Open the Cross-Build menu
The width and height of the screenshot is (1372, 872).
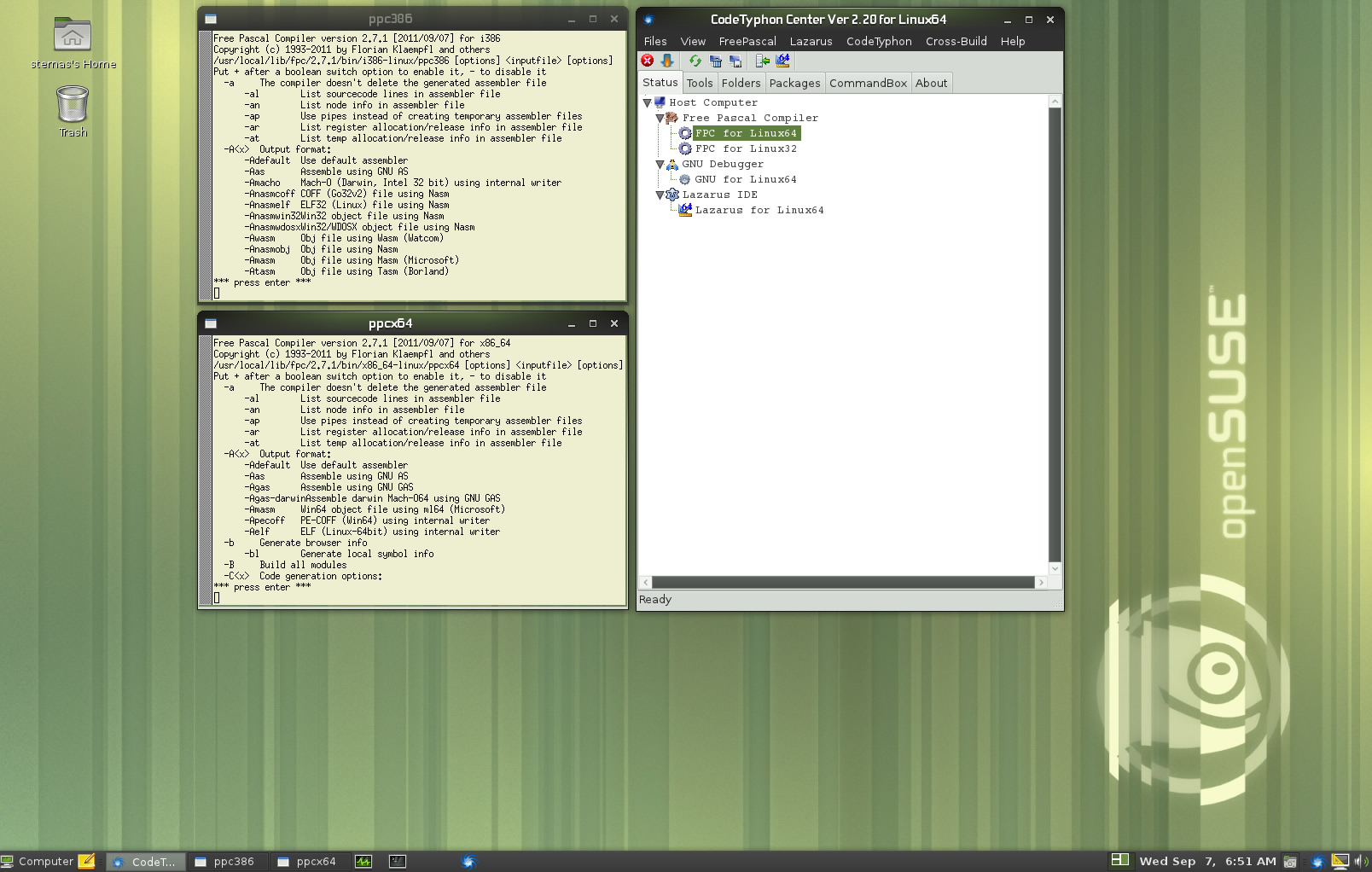click(956, 41)
